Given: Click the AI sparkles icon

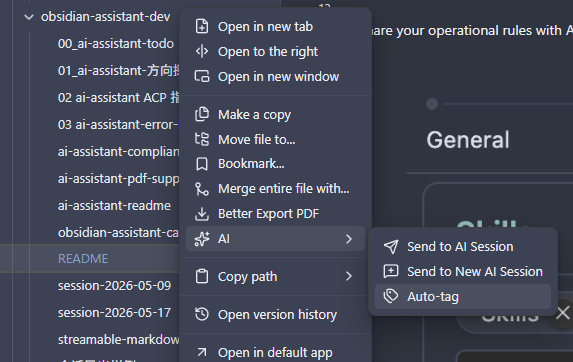Looking at the screenshot, I should tap(202, 239).
